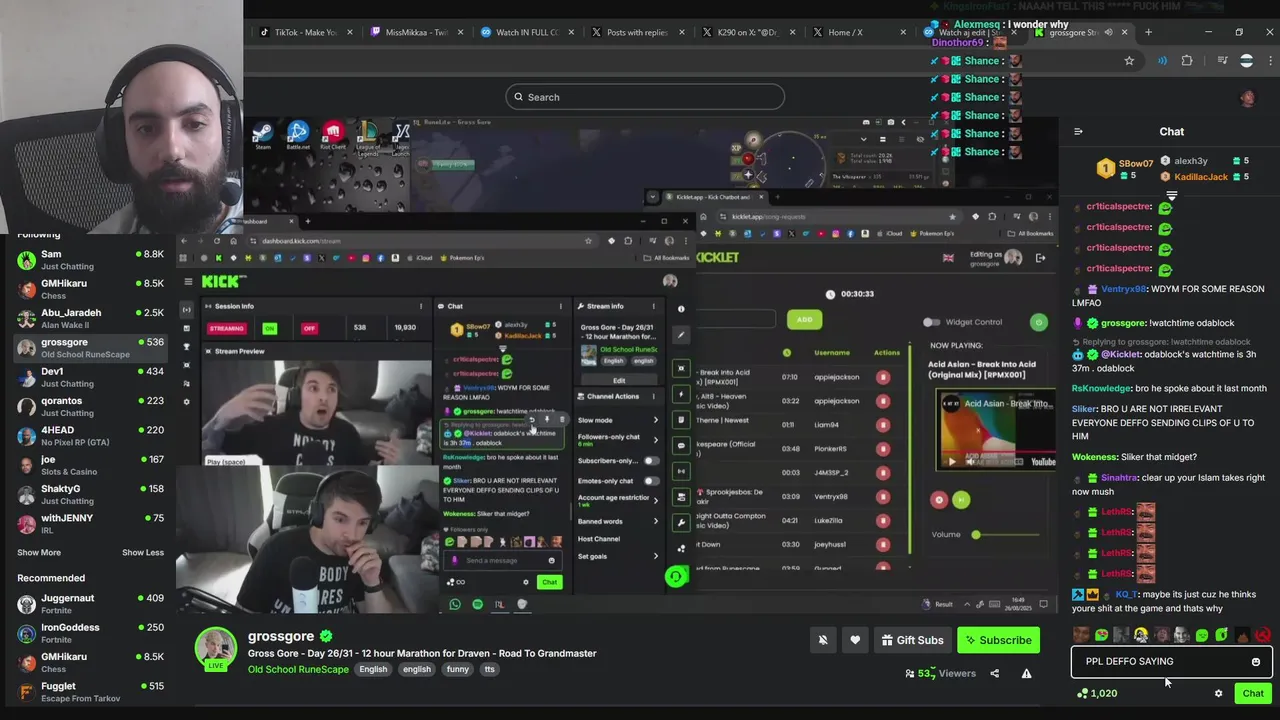Screen dimensions: 1280x720
Task: Click the info icon in dashboard right rail
Action: [681, 309]
